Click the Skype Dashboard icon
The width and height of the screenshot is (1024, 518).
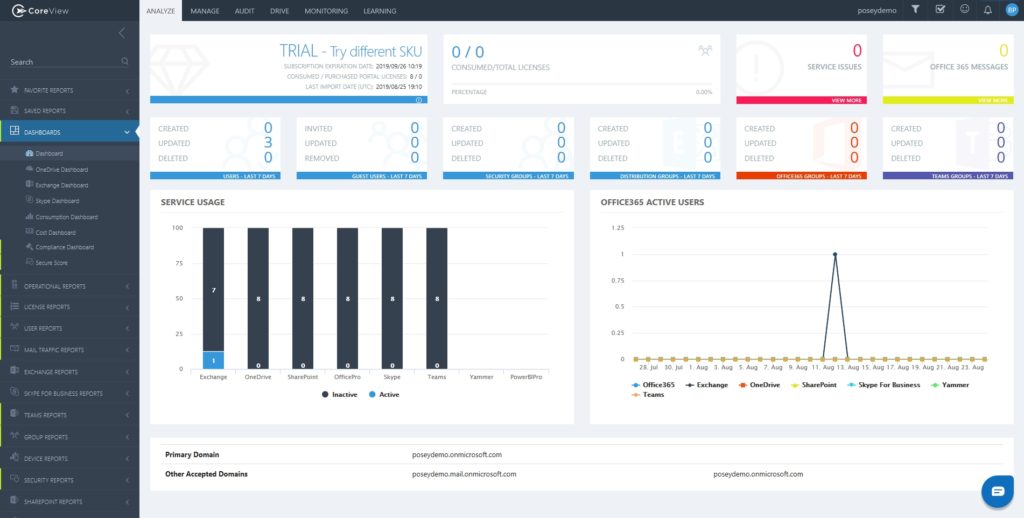[29, 200]
